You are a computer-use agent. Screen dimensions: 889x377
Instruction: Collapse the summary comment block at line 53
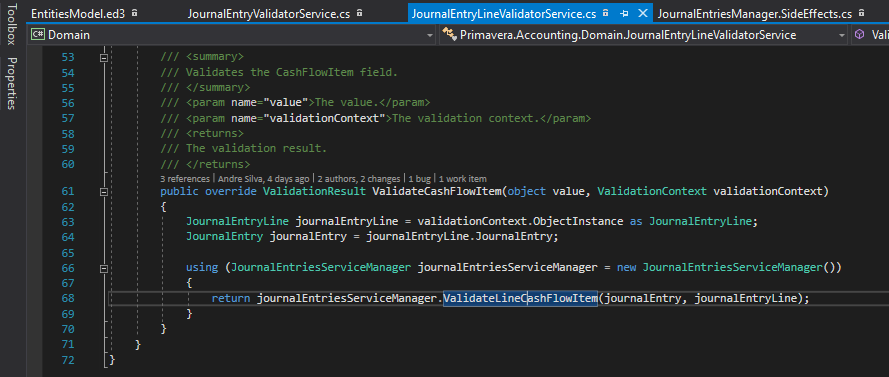click(103, 58)
